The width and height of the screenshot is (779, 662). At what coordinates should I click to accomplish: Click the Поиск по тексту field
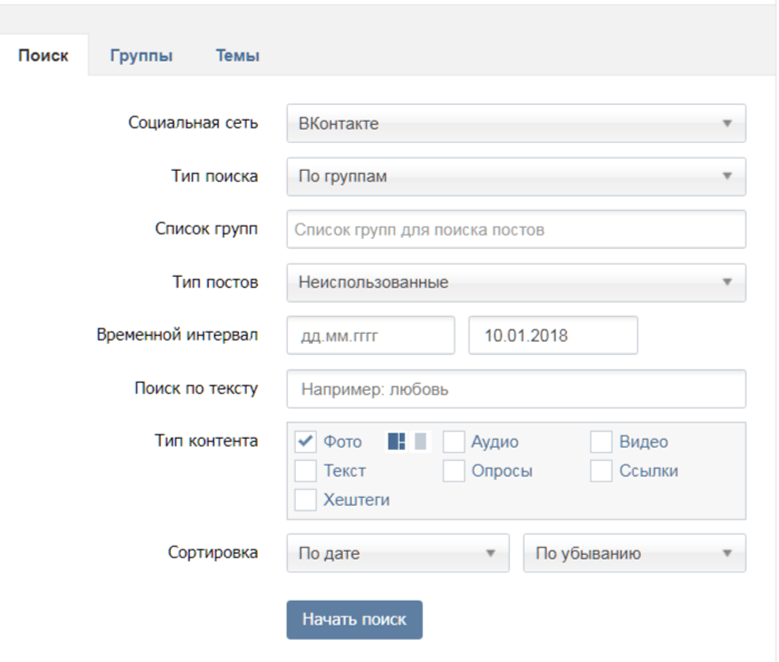coord(516,389)
